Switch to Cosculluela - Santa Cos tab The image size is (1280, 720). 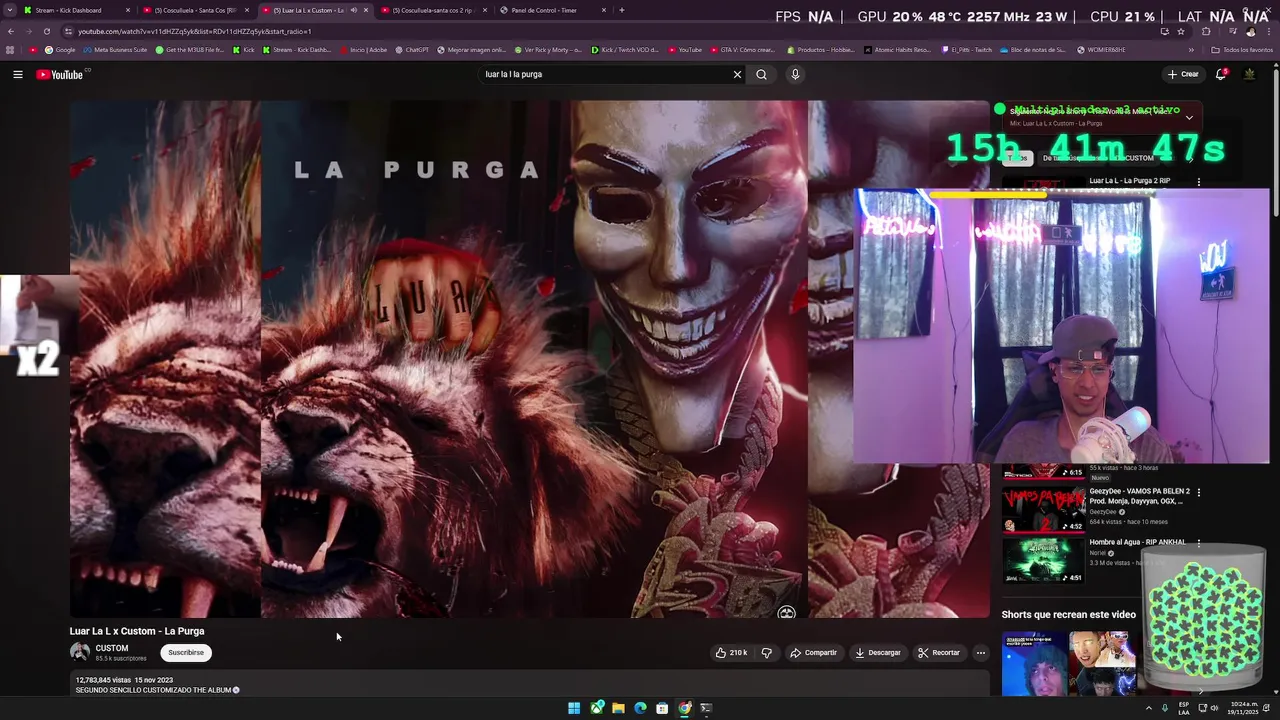195,10
